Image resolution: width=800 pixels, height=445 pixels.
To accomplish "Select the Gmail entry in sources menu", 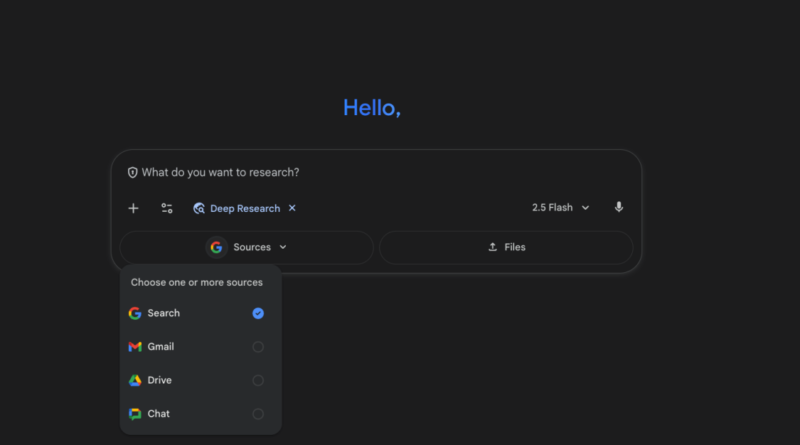I will click(161, 347).
